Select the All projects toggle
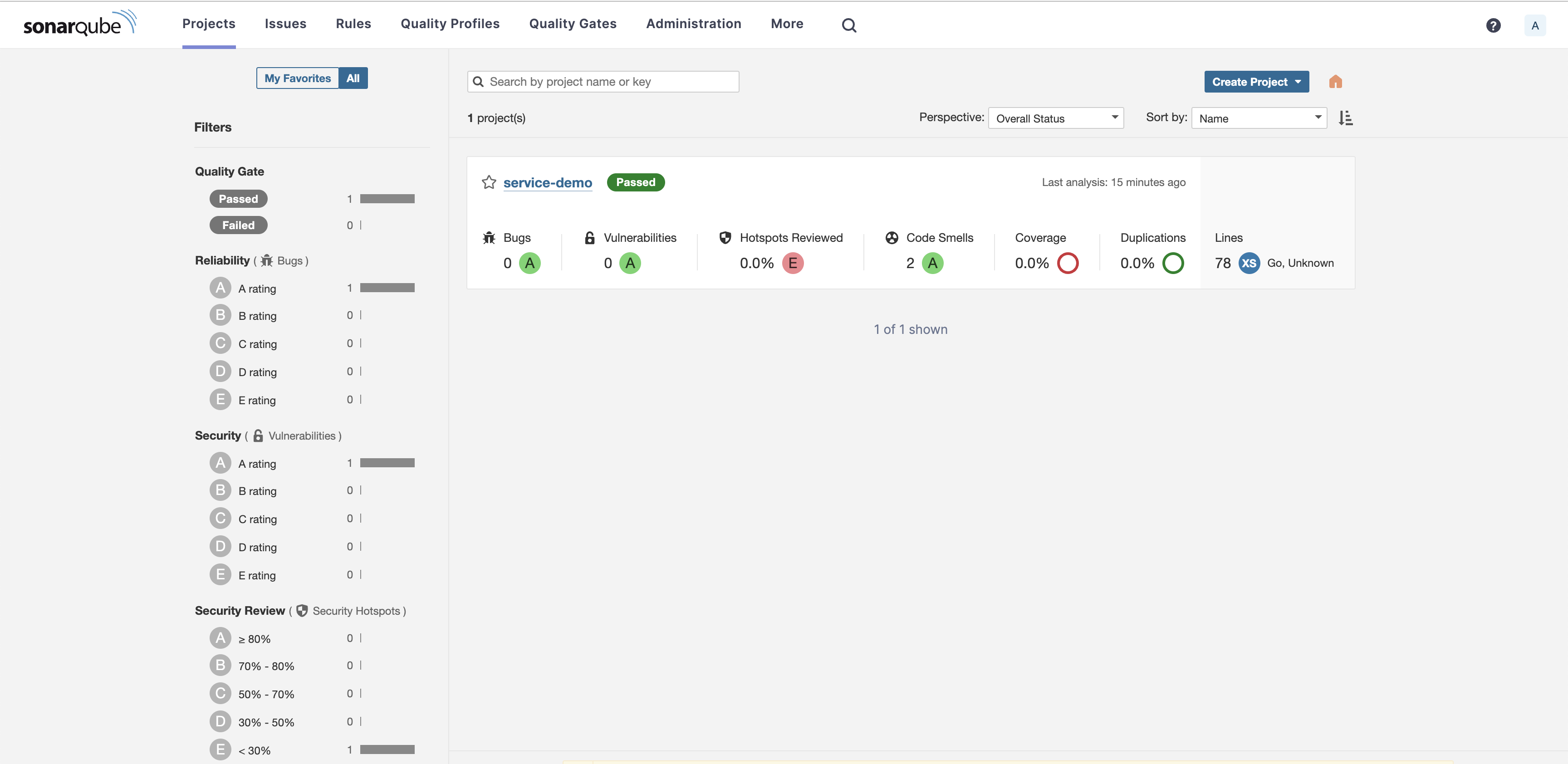1568x764 pixels. point(353,78)
